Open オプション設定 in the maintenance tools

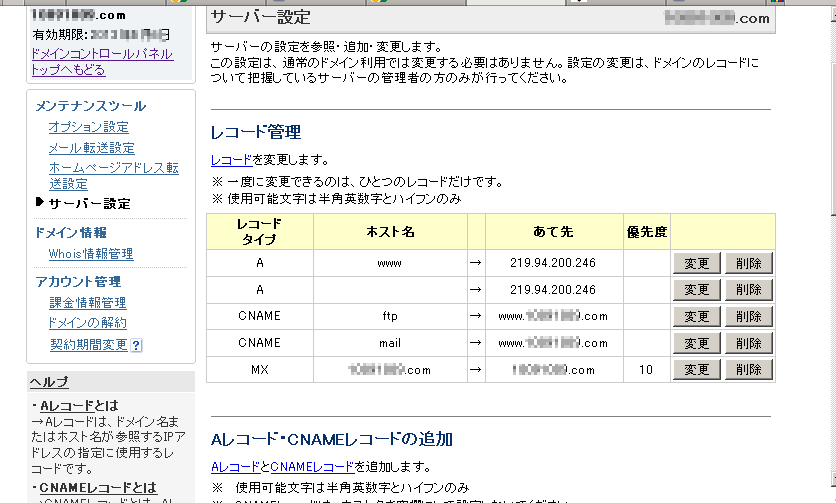[x=88, y=127]
